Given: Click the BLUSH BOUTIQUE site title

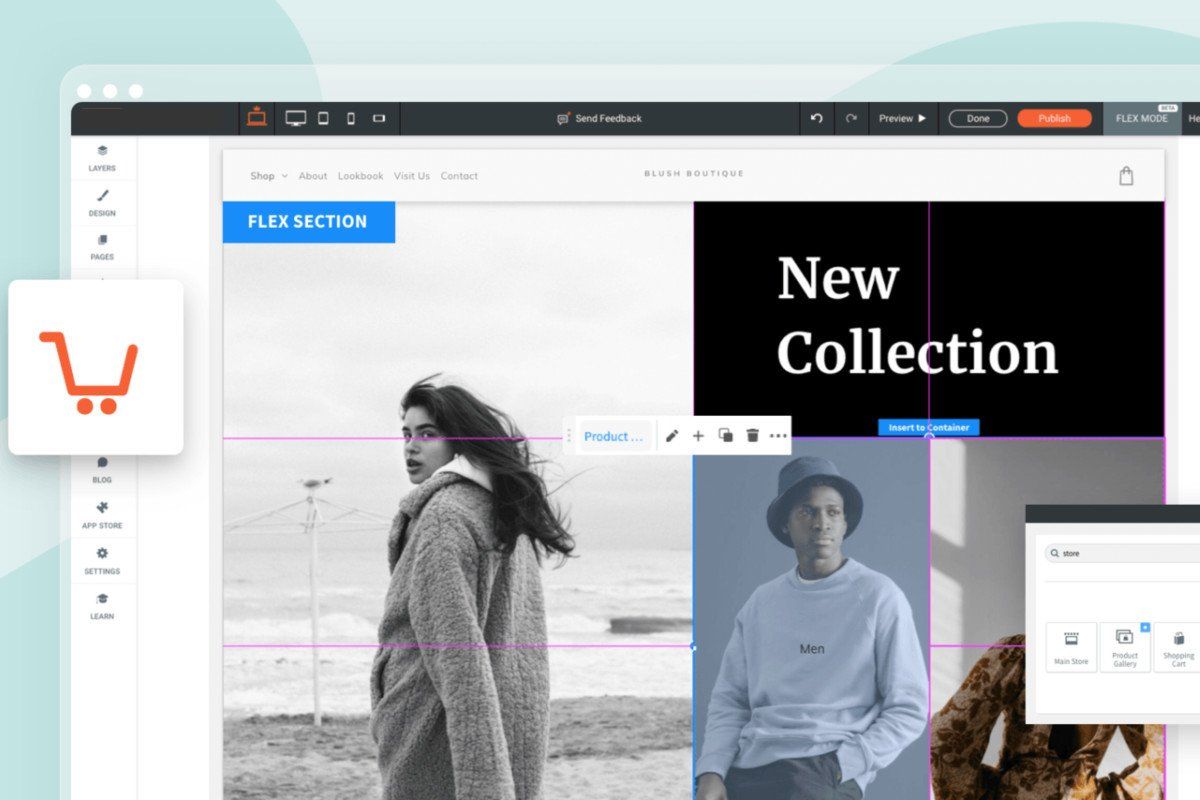Looking at the screenshot, I should click(x=694, y=174).
